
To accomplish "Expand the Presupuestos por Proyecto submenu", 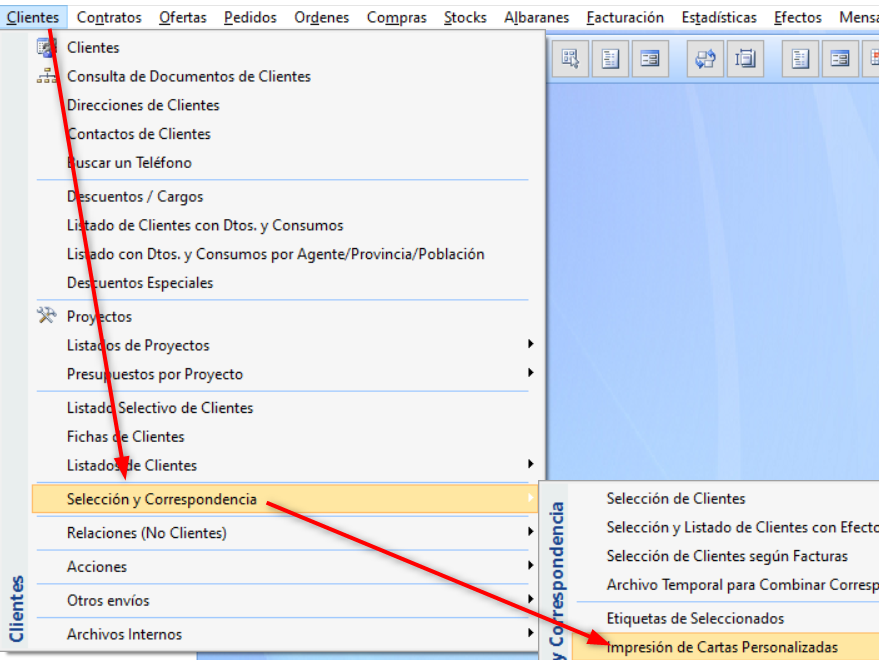I will (530, 374).
